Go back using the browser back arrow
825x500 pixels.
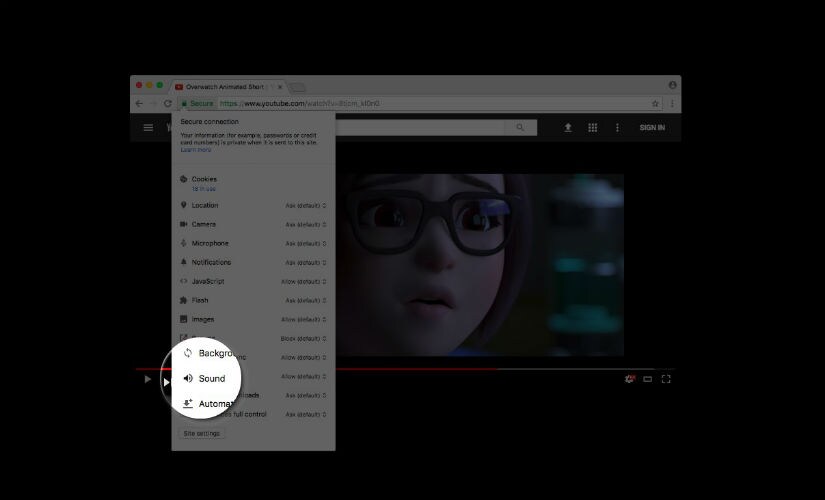(x=139, y=104)
